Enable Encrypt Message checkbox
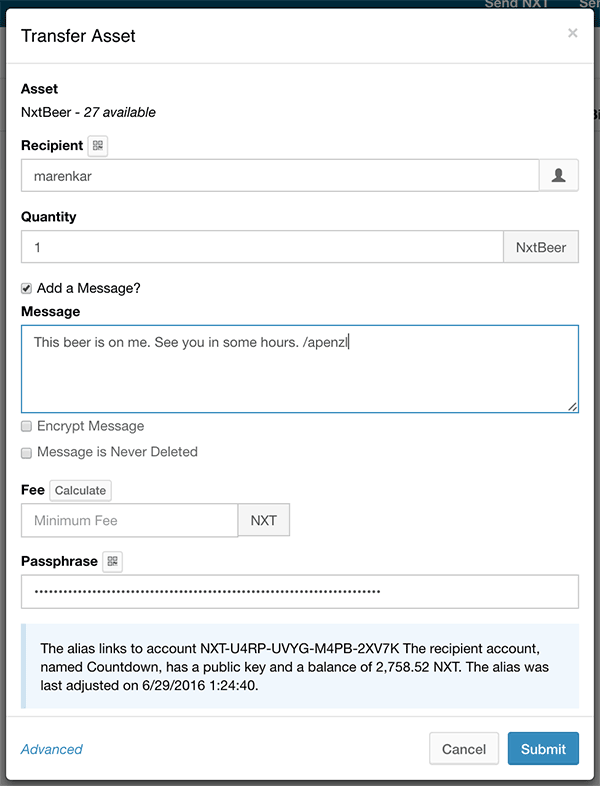Image resolution: width=600 pixels, height=786 pixels. (27, 427)
